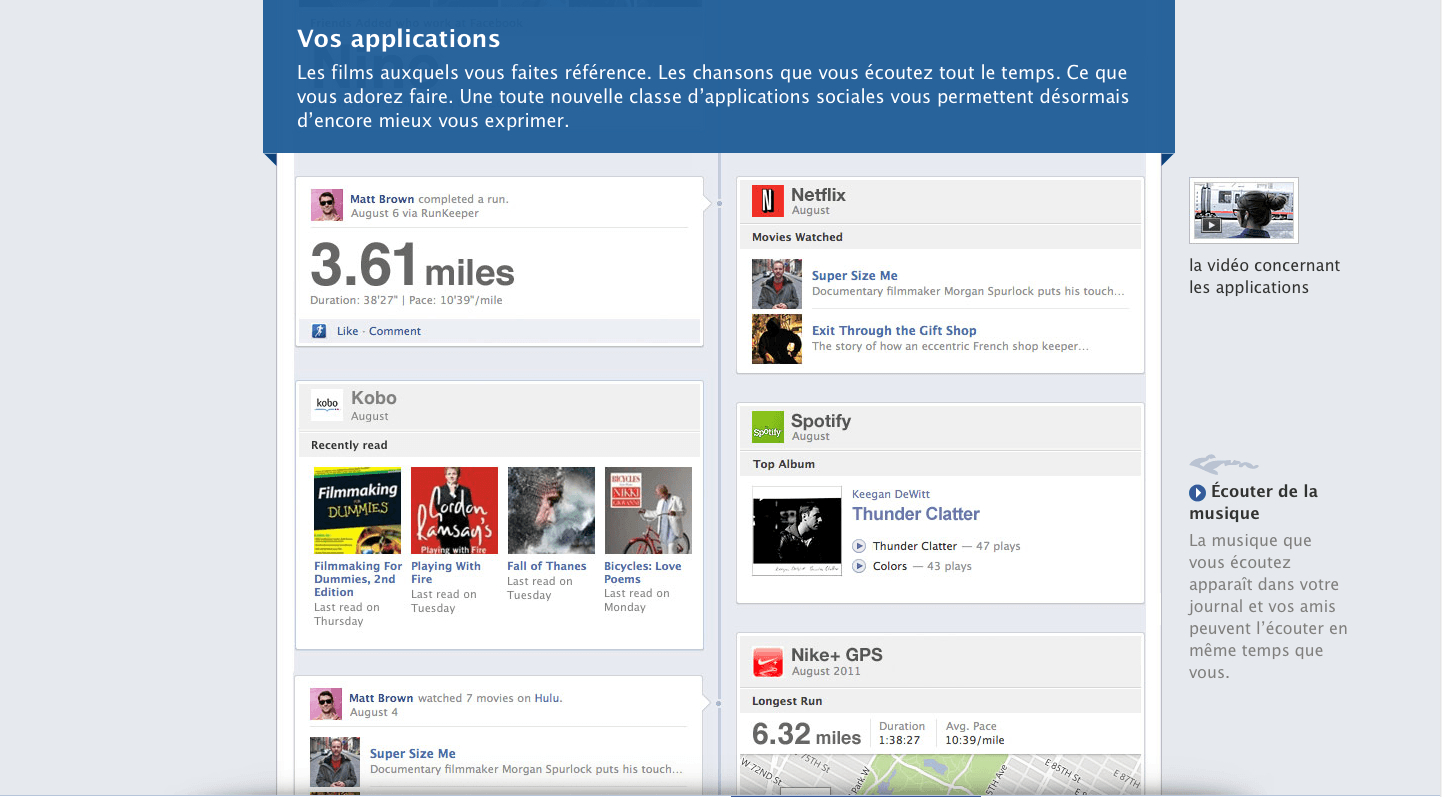Image resolution: width=1442 pixels, height=797 pixels.
Task: Click the 'August 4' date in the Hulu post
Action: 374,712
